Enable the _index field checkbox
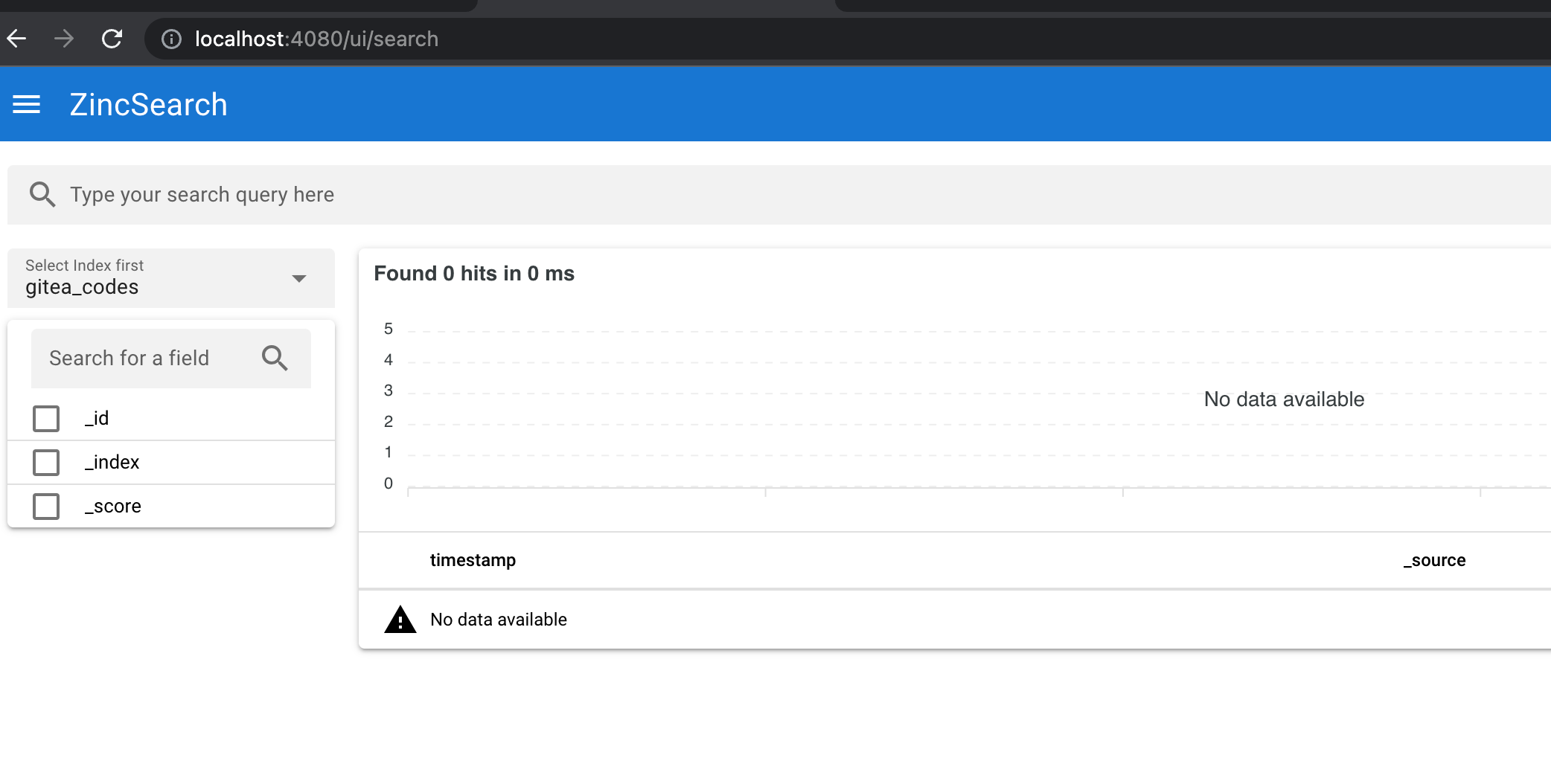The image size is (1551, 784). pyautogui.click(x=46, y=462)
